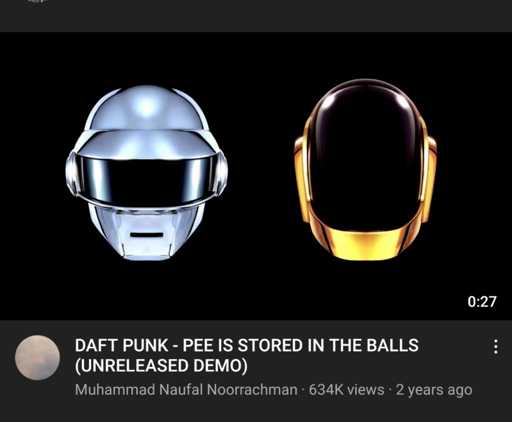Open the uploader's round channel avatar
The width and height of the screenshot is (512, 422).
point(37,357)
